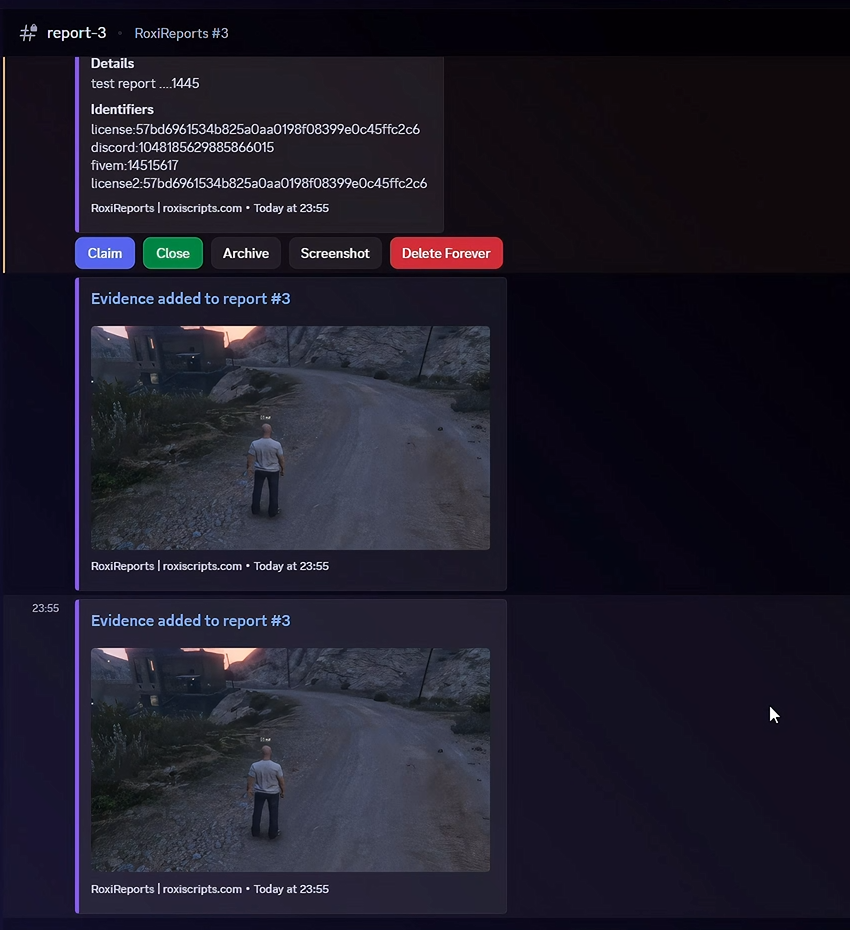The height and width of the screenshot is (930, 850).
Task: Click the green Close button
Action: (173, 253)
